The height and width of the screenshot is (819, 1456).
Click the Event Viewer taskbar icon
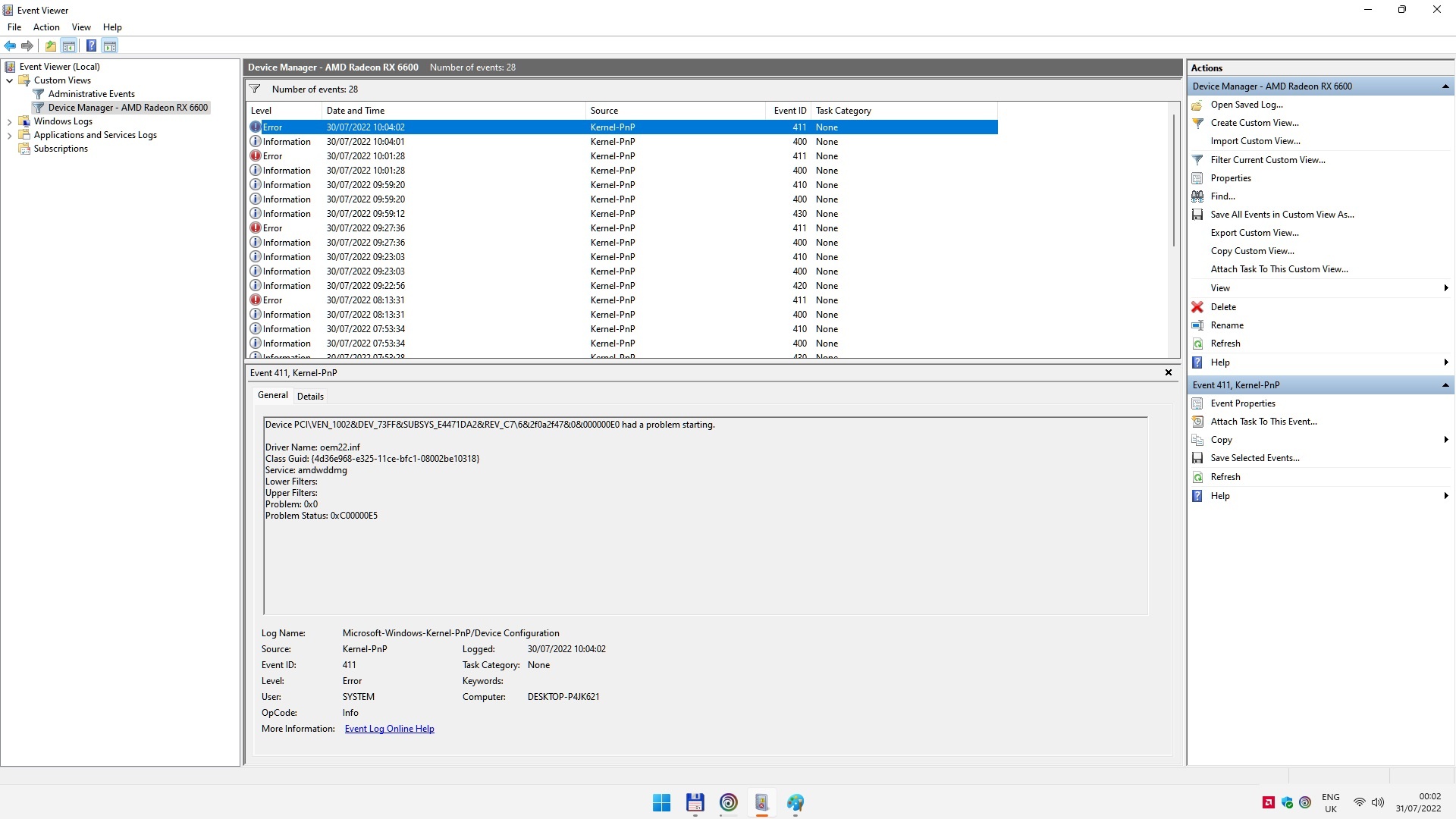click(761, 802)
